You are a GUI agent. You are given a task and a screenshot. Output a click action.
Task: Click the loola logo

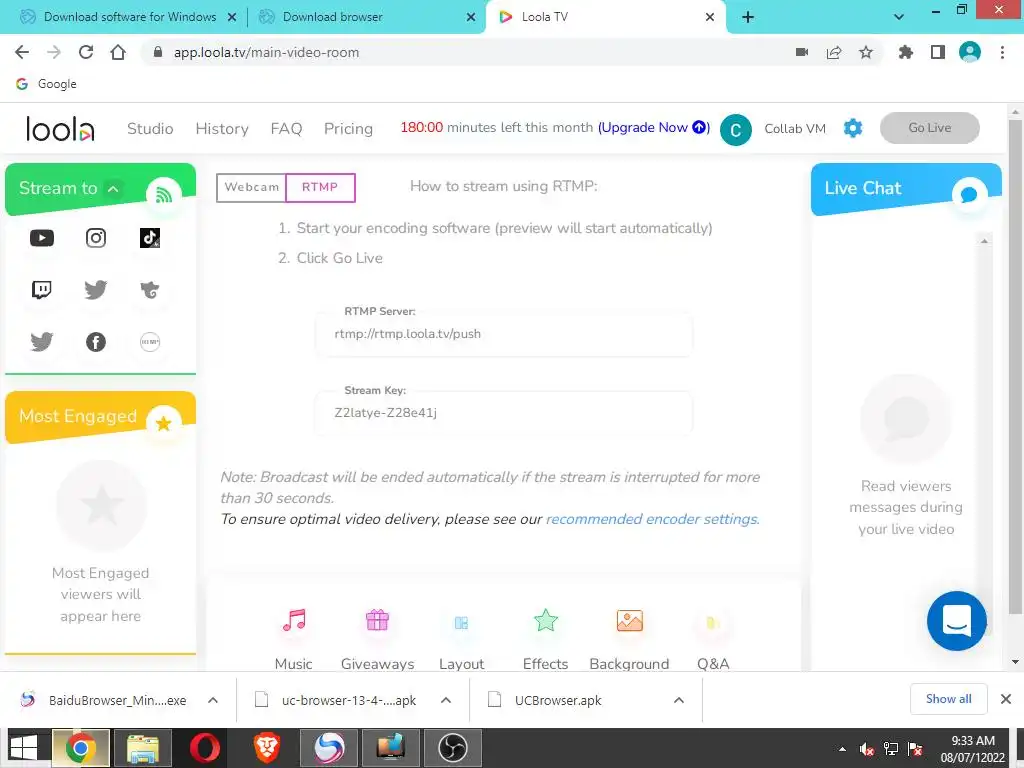pos(60,128)
